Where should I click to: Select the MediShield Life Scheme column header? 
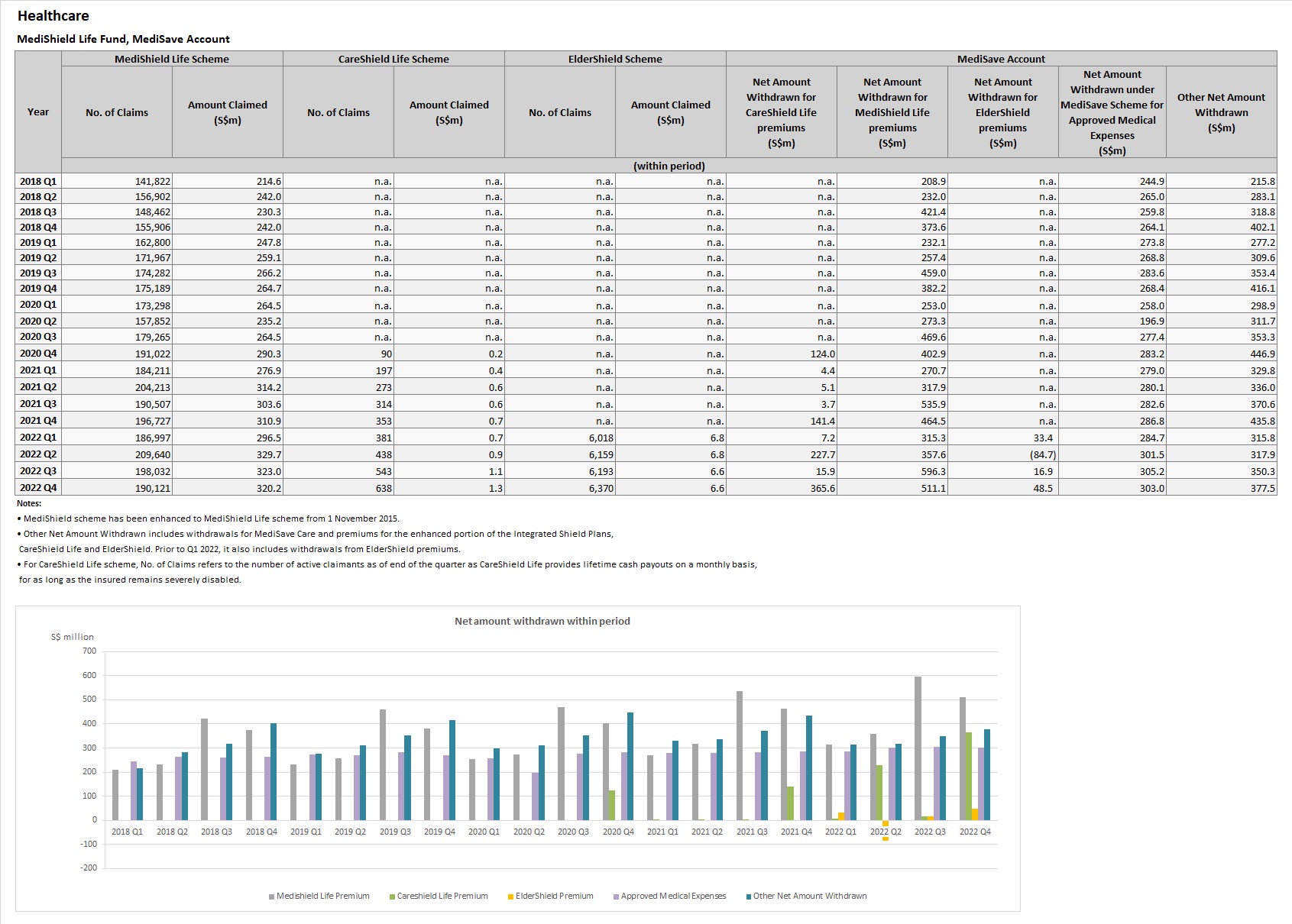(x=172, y=59)
